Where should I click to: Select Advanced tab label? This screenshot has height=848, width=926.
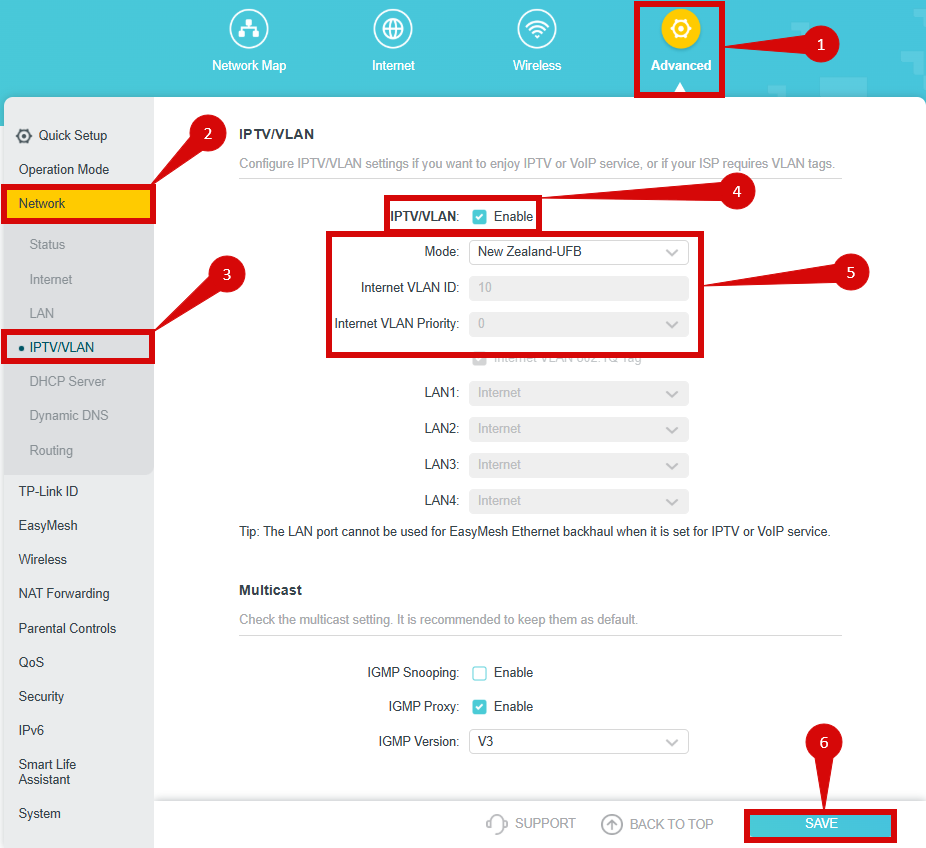(681, 66)
